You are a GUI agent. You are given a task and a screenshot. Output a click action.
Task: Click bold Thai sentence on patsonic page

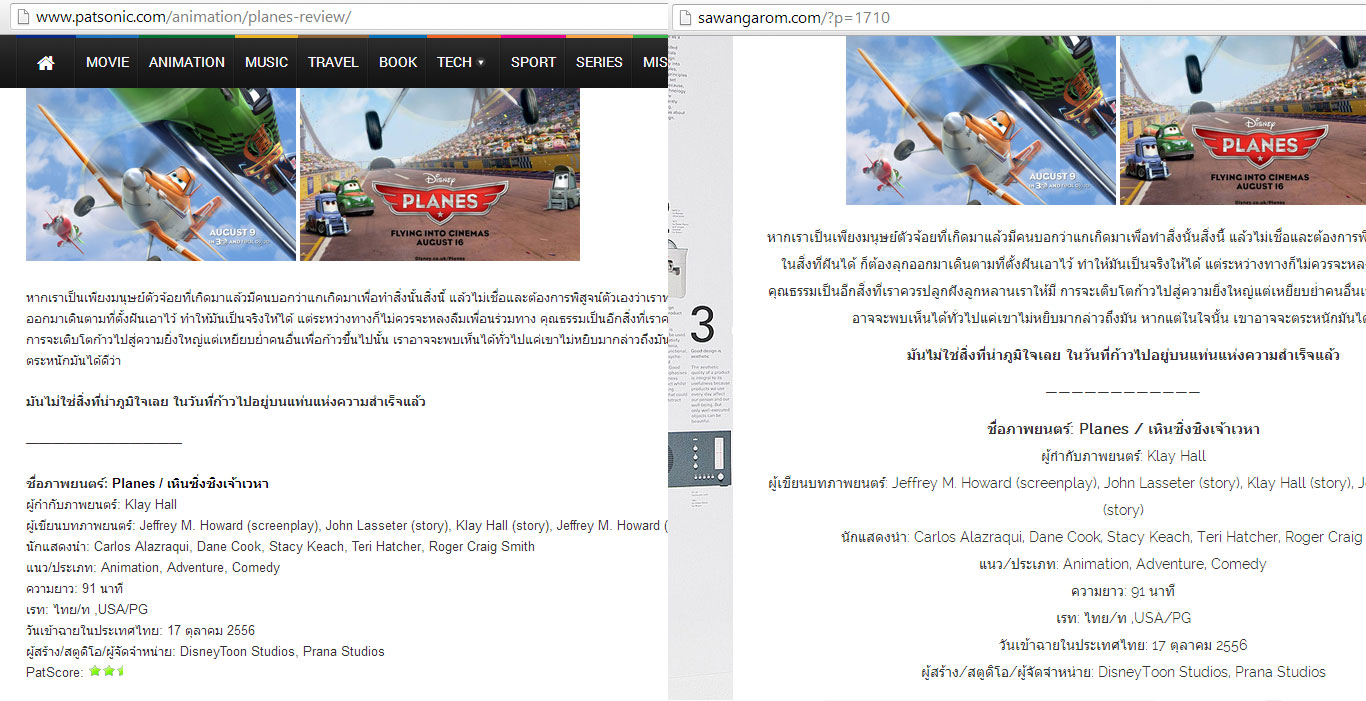226,402
